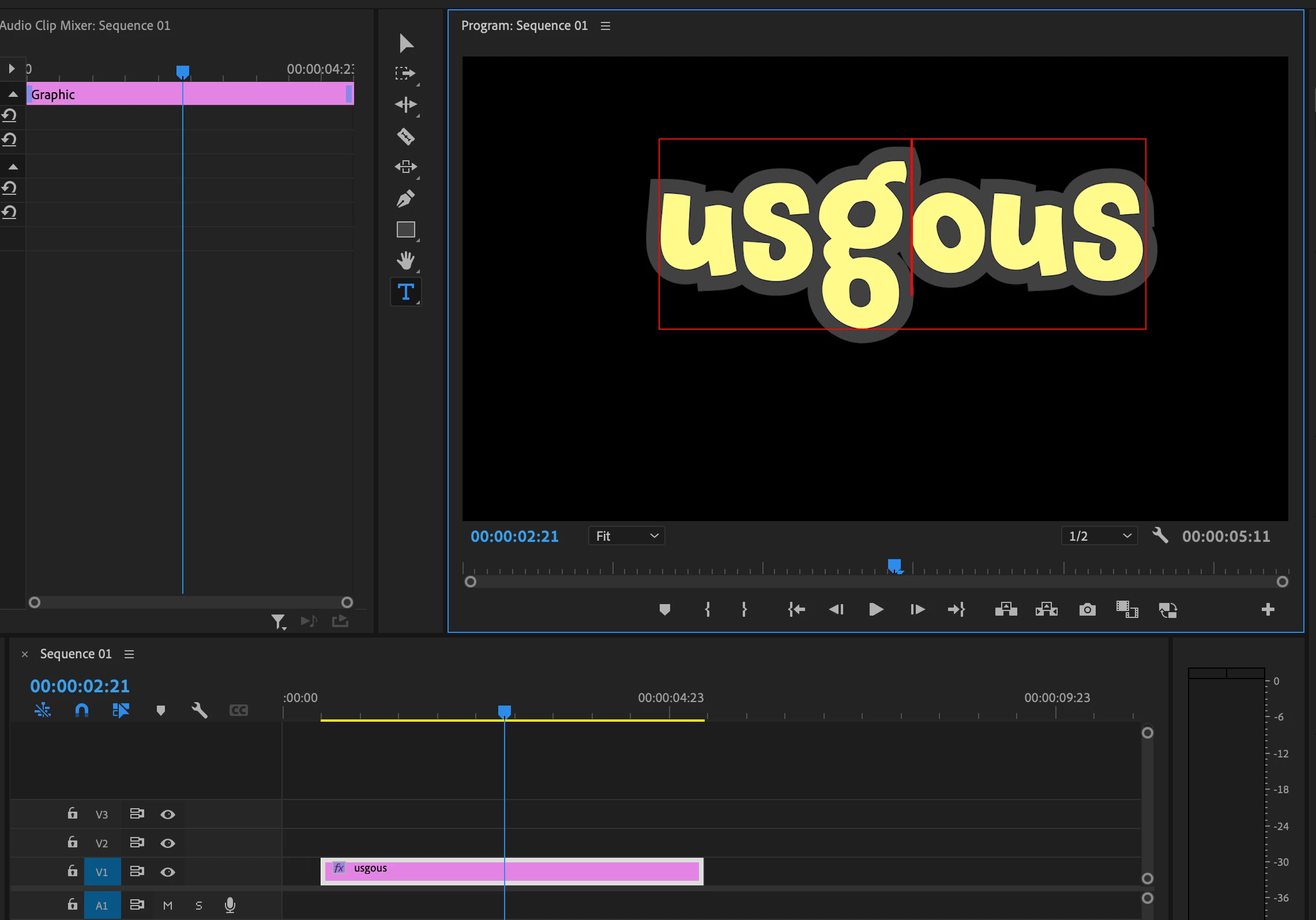
Task: Toggle V1 track output eye icon
Action: point(168,872)
